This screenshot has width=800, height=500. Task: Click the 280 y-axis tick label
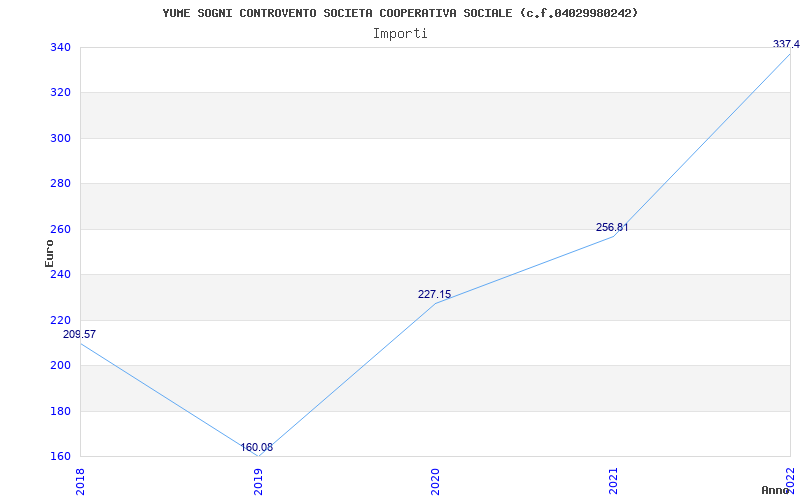63,184
